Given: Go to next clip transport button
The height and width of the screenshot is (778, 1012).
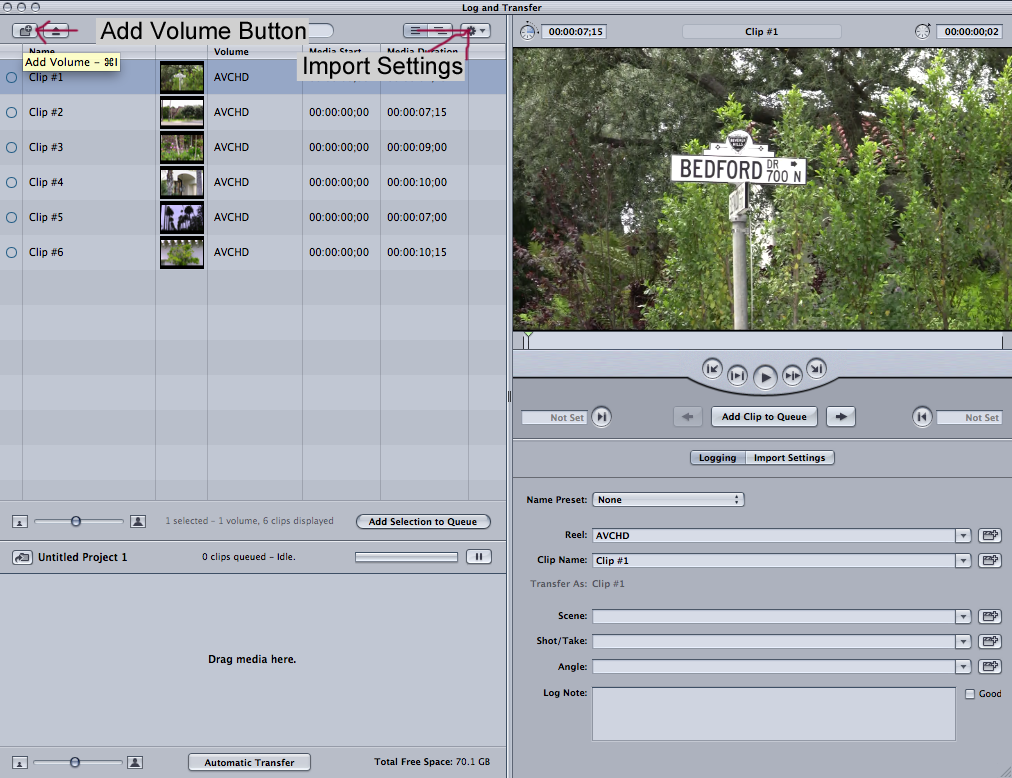Looking at the screenshot, I should pyautogui.click(x=816, y=369).
